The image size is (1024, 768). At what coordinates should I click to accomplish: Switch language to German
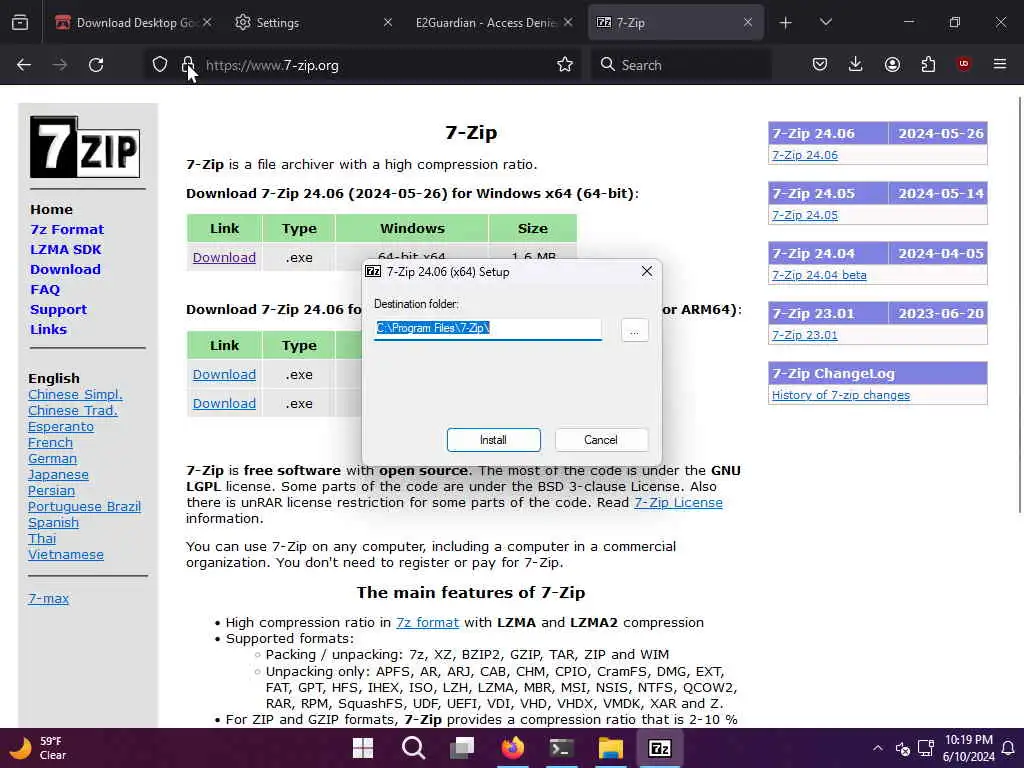52,458
